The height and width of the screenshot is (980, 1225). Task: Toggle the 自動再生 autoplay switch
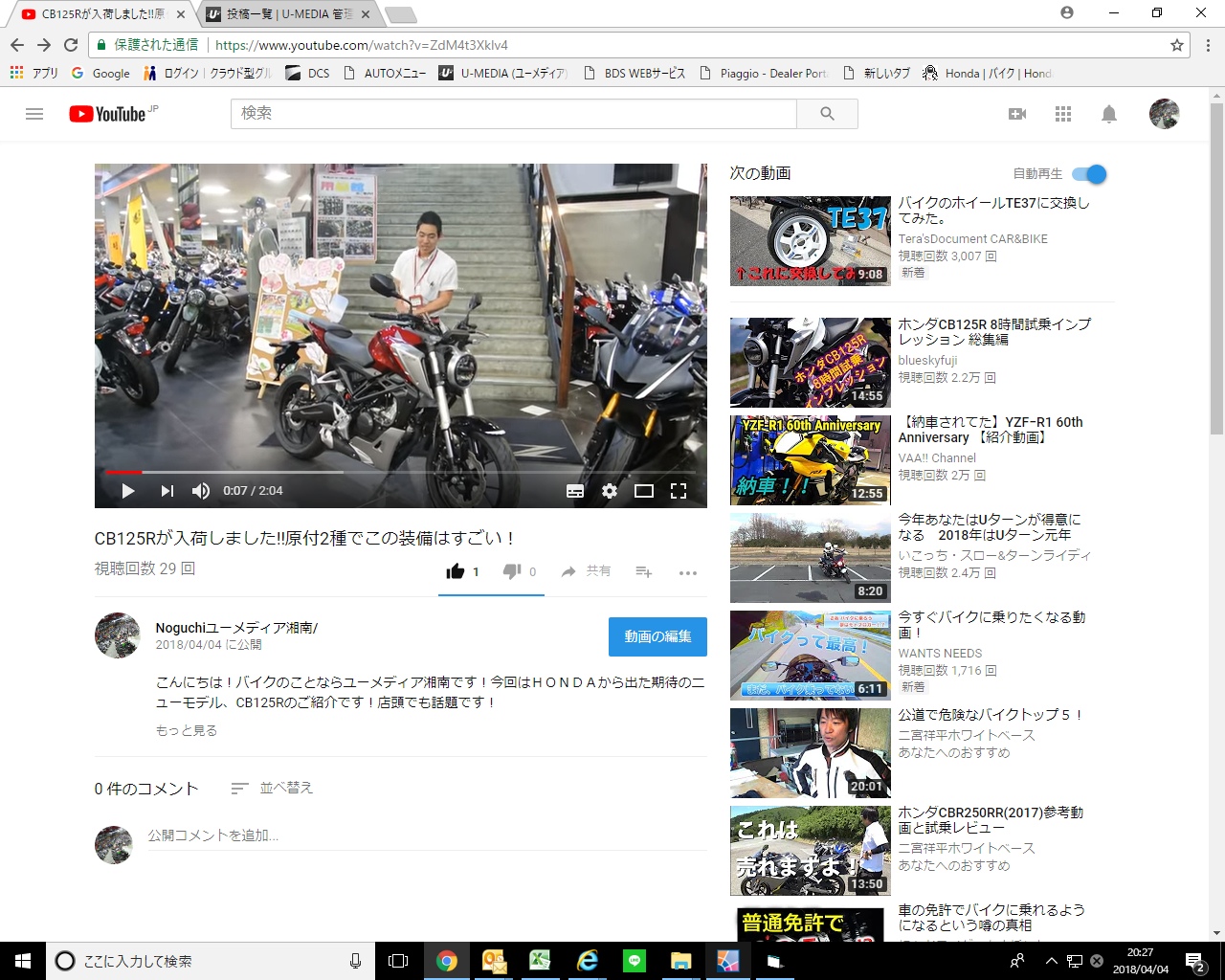[1090, 174]
